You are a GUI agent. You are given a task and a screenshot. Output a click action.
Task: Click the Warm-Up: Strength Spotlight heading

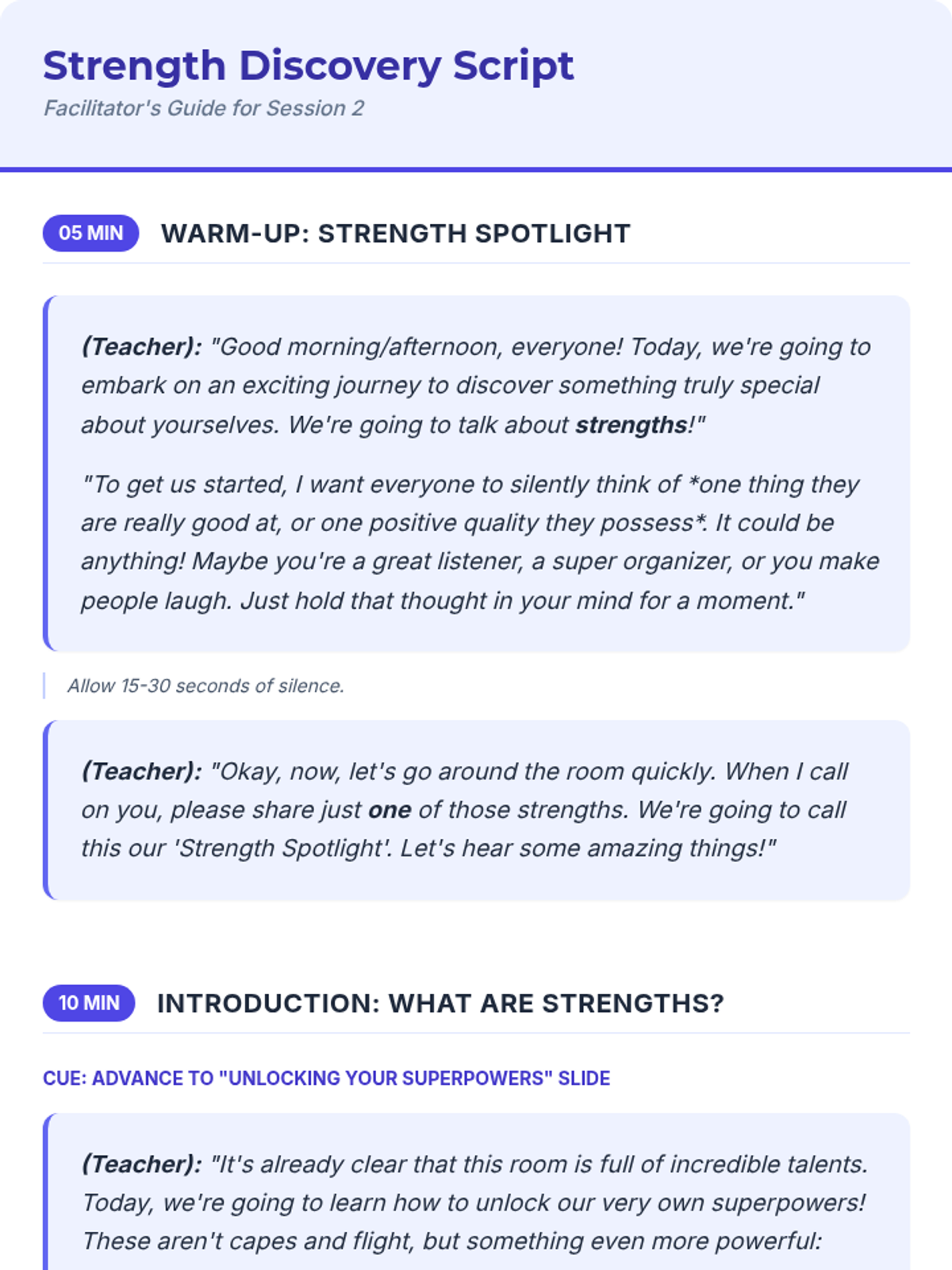(x=395, y=233)
